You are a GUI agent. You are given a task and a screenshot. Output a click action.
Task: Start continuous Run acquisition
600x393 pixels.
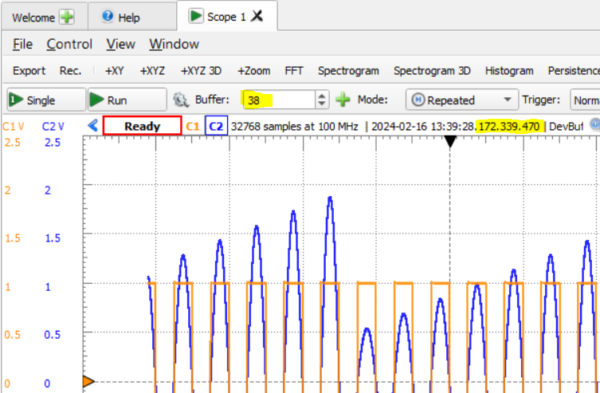127,100
